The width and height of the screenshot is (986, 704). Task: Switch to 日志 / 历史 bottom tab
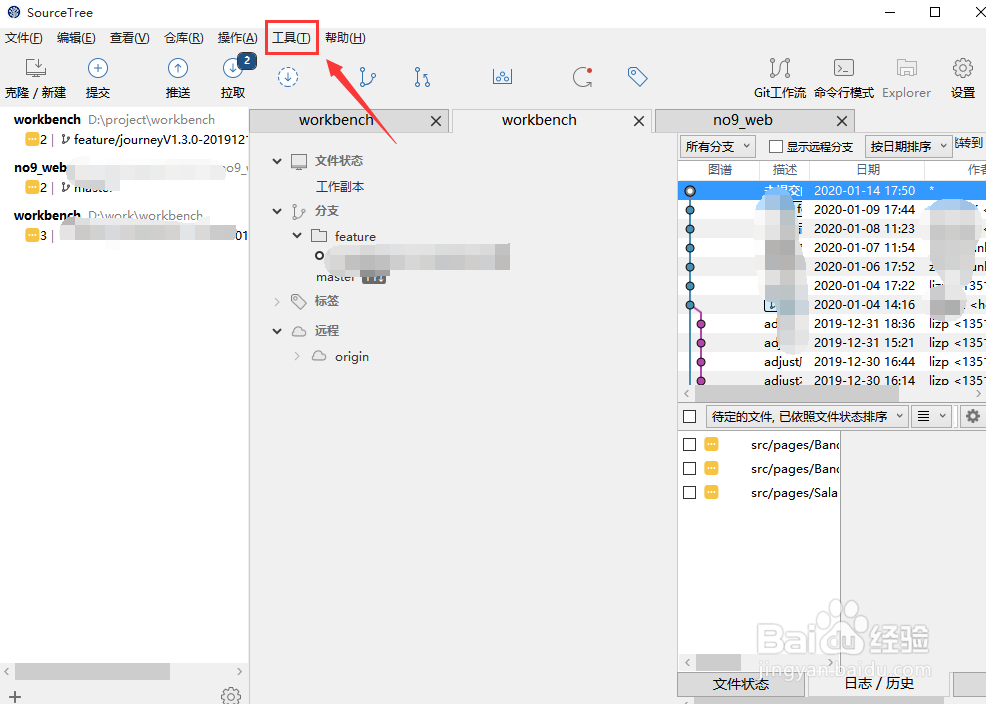click(878, 683)
